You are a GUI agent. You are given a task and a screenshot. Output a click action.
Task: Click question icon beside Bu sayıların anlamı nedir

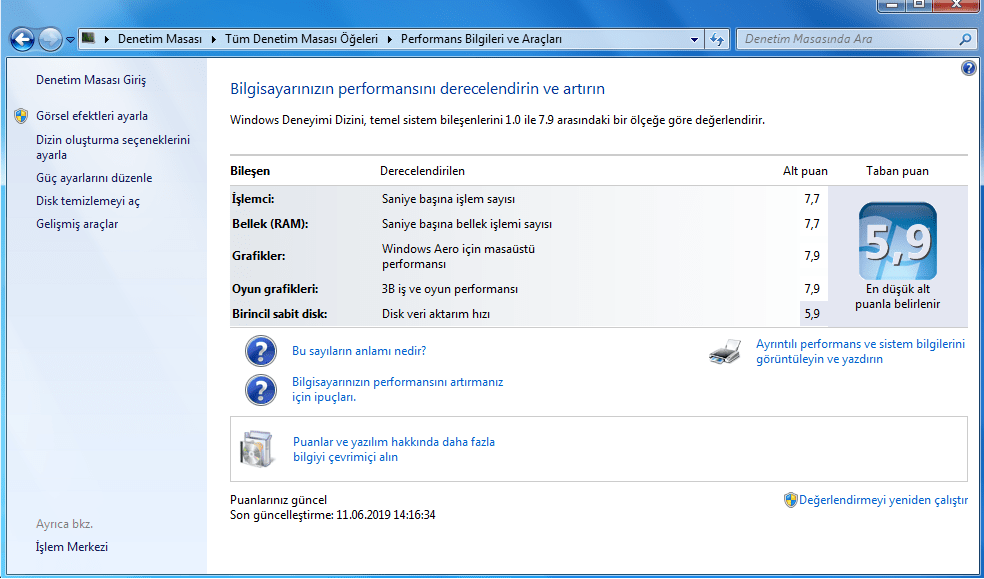260,351
